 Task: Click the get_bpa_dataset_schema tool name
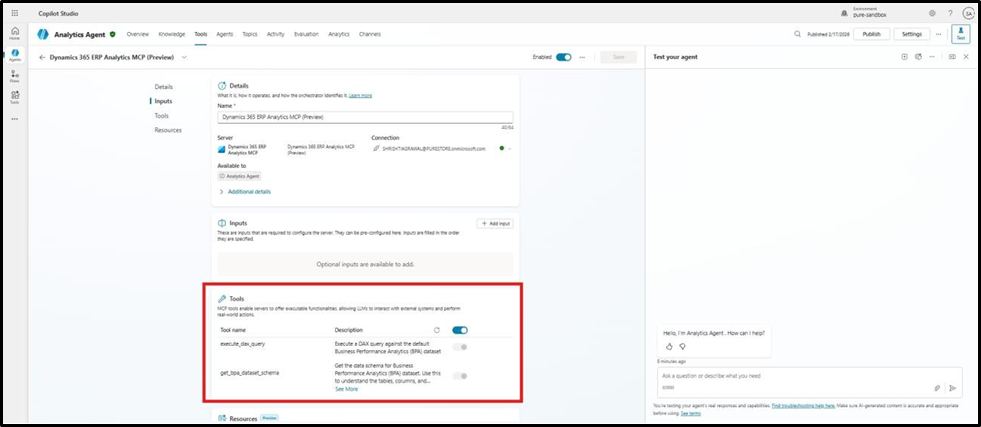point(250,373)
